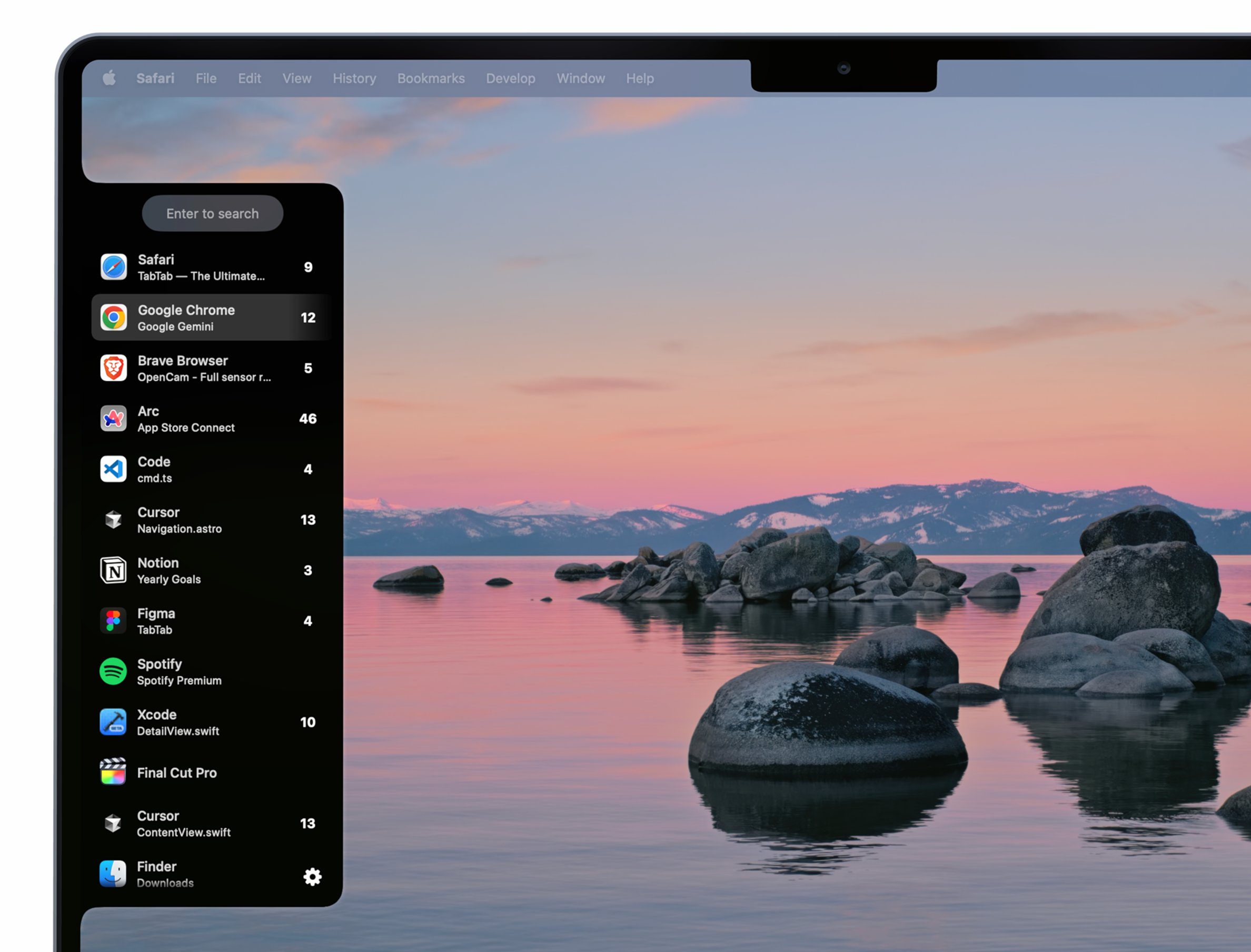Click the Xcode hammer icon
This screenshot has height=952, width=1251.
(114, 721)
